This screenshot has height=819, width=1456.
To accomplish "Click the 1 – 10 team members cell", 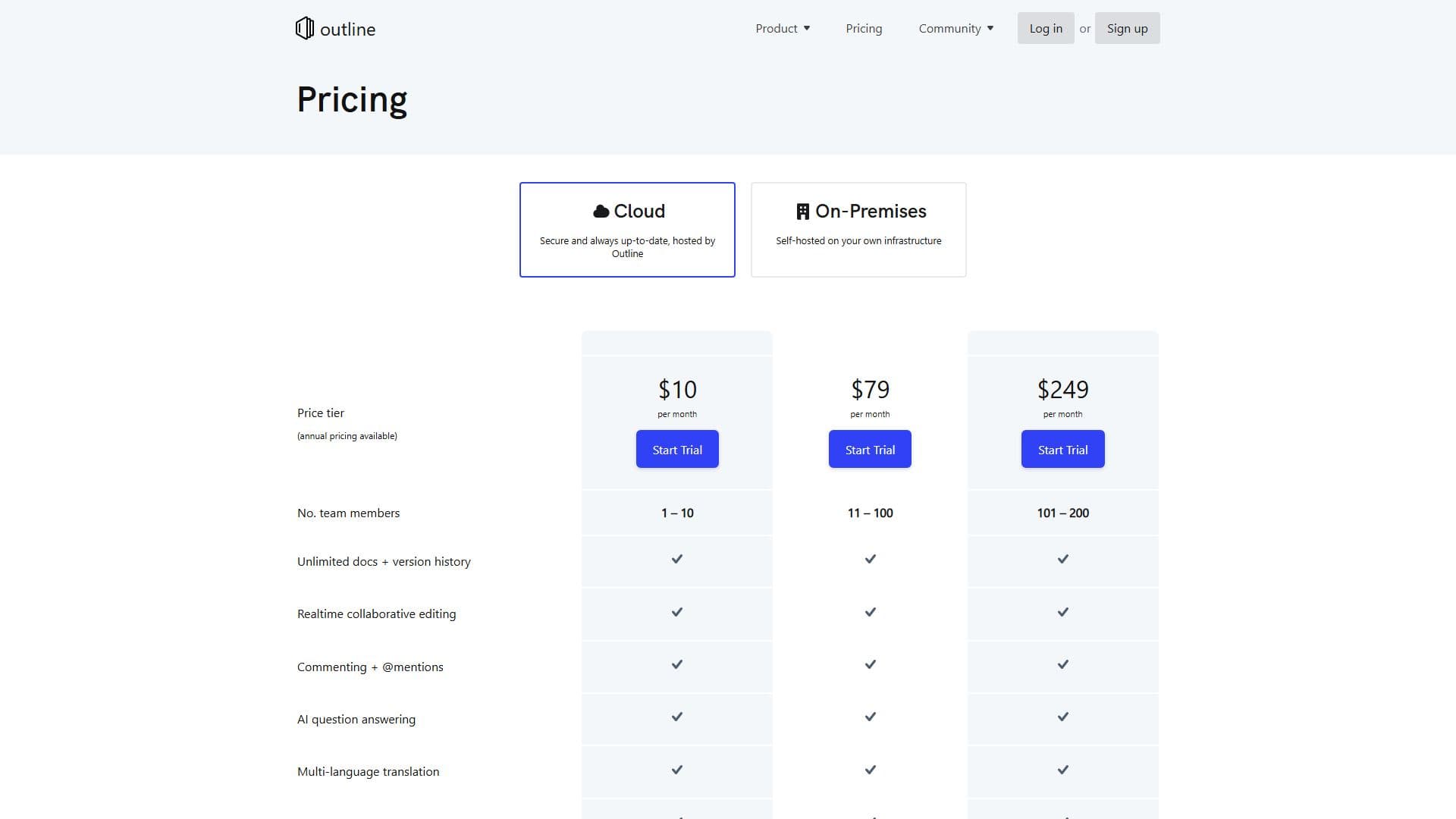I will (677, 513).
